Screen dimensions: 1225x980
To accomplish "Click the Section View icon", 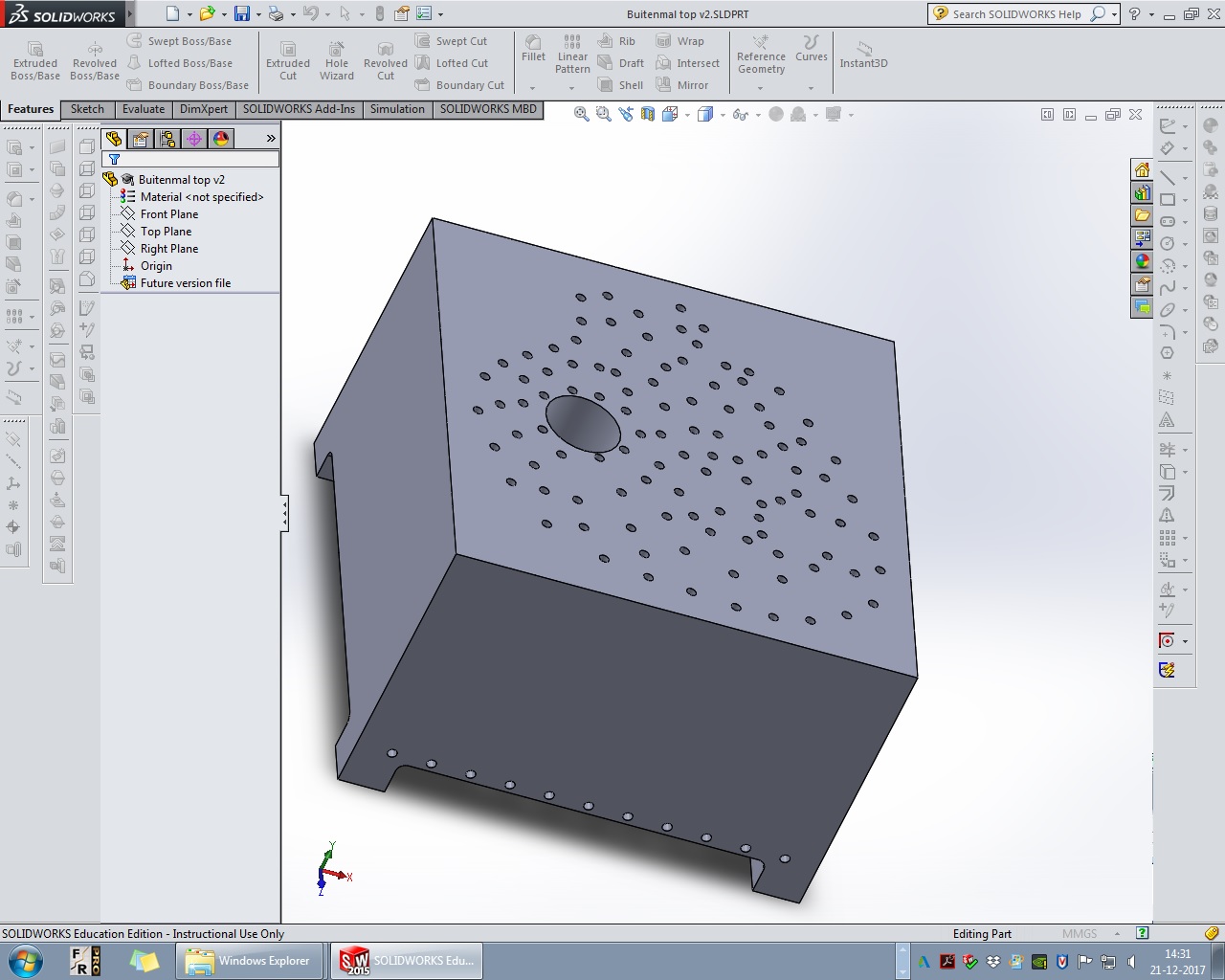I will [648, 114].
